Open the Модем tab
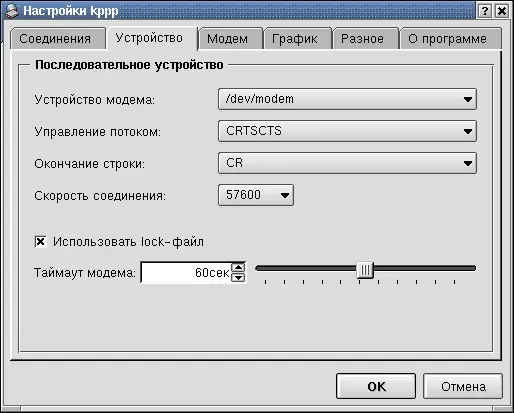Viewport: 514px width, 413px height. pyautogui.click(x=230, y=39)
